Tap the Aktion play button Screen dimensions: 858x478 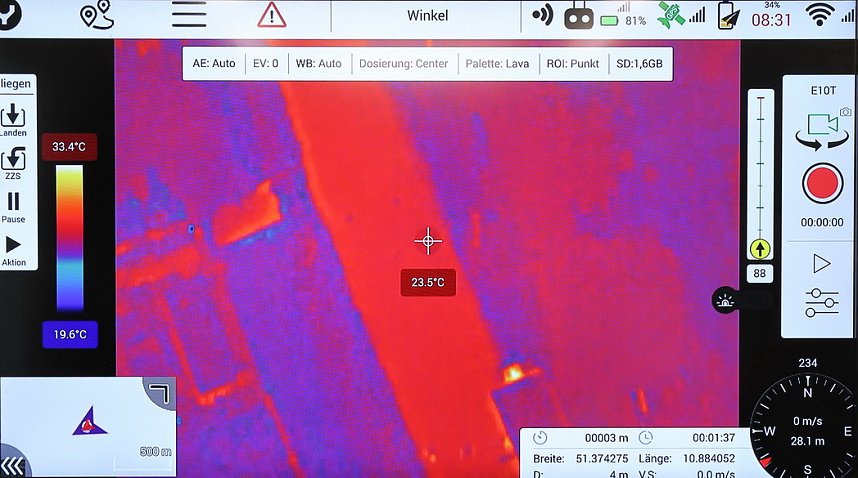(x=13, y=251)
